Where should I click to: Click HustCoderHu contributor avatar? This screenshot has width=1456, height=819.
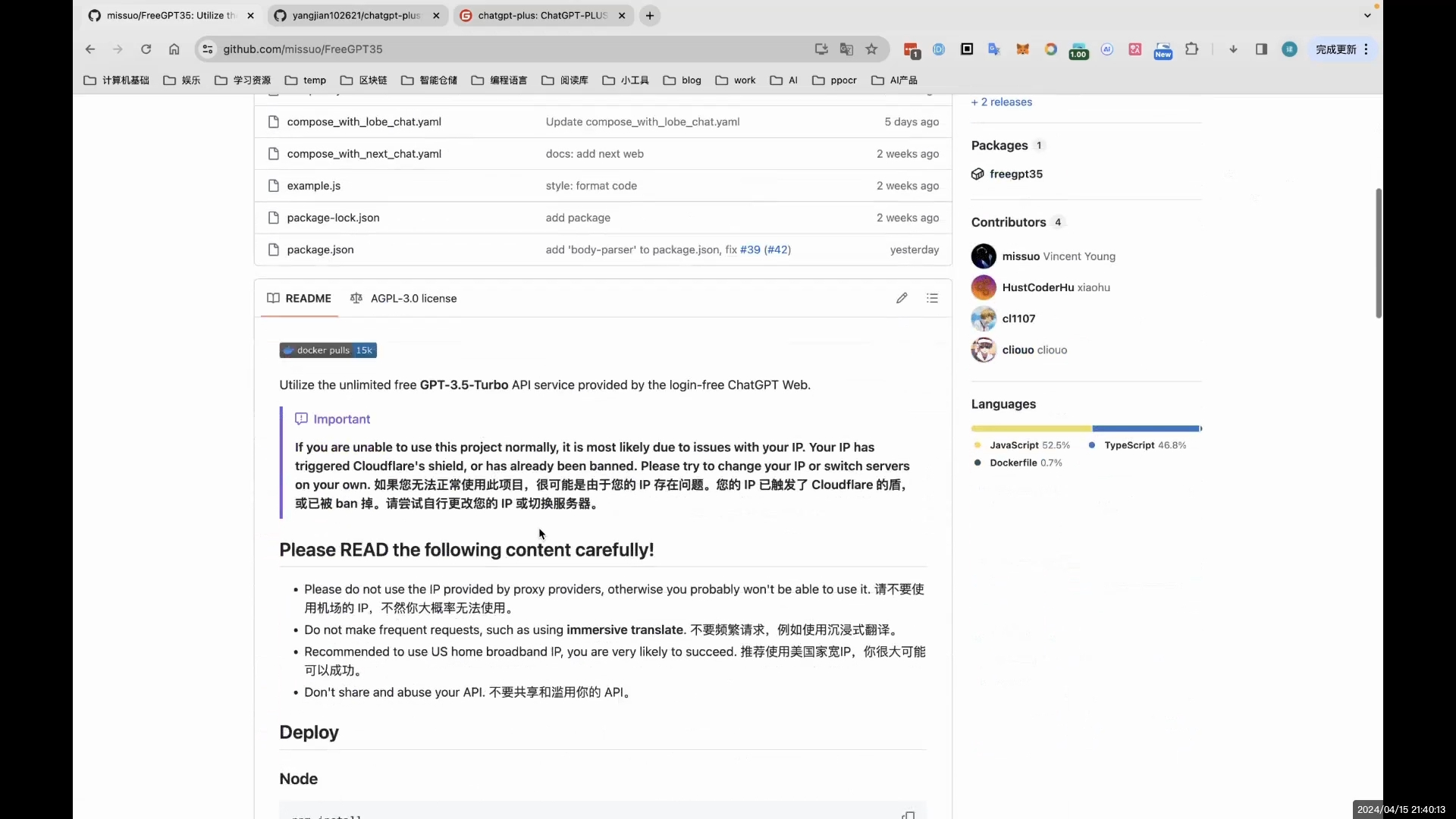point(984,287)
